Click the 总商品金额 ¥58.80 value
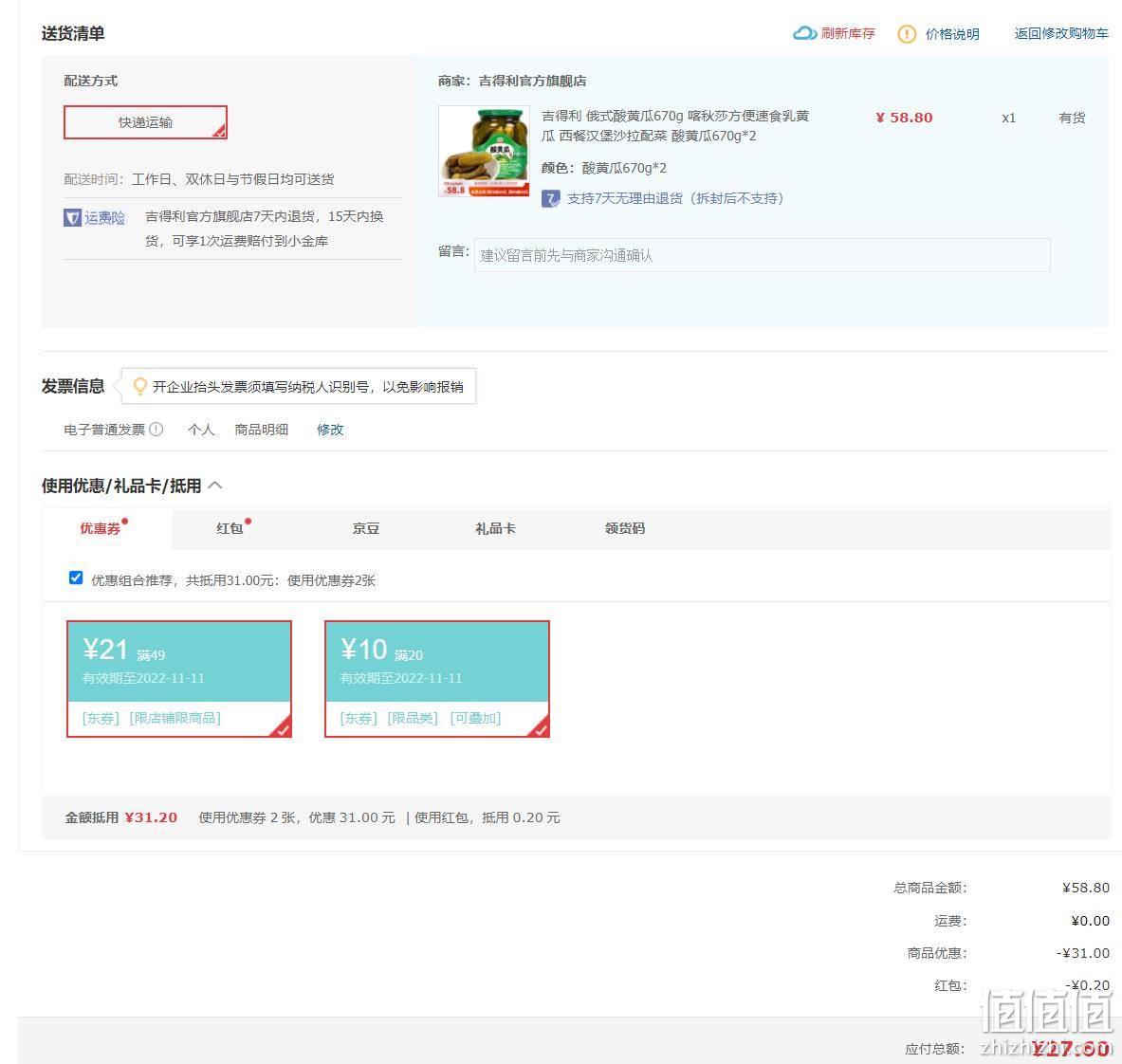This screenshot has width=1122, height=1064. [1086, 888]
